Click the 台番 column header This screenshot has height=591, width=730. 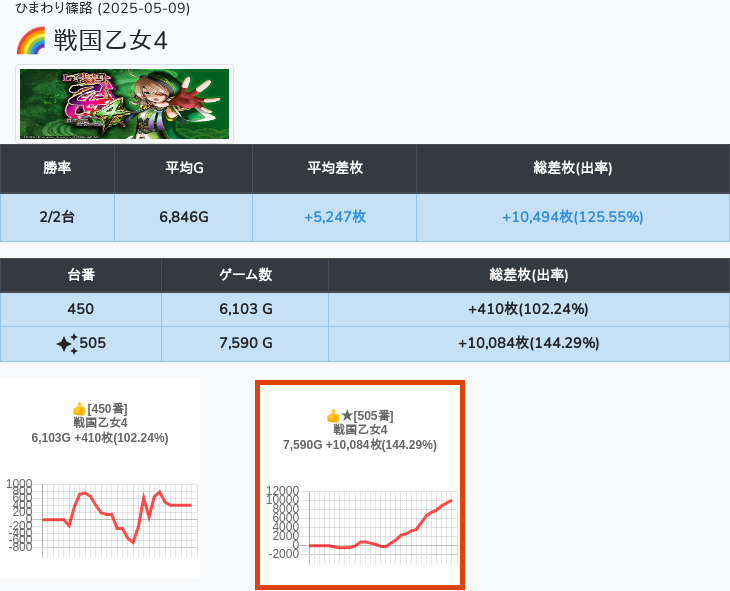(81, 275)
